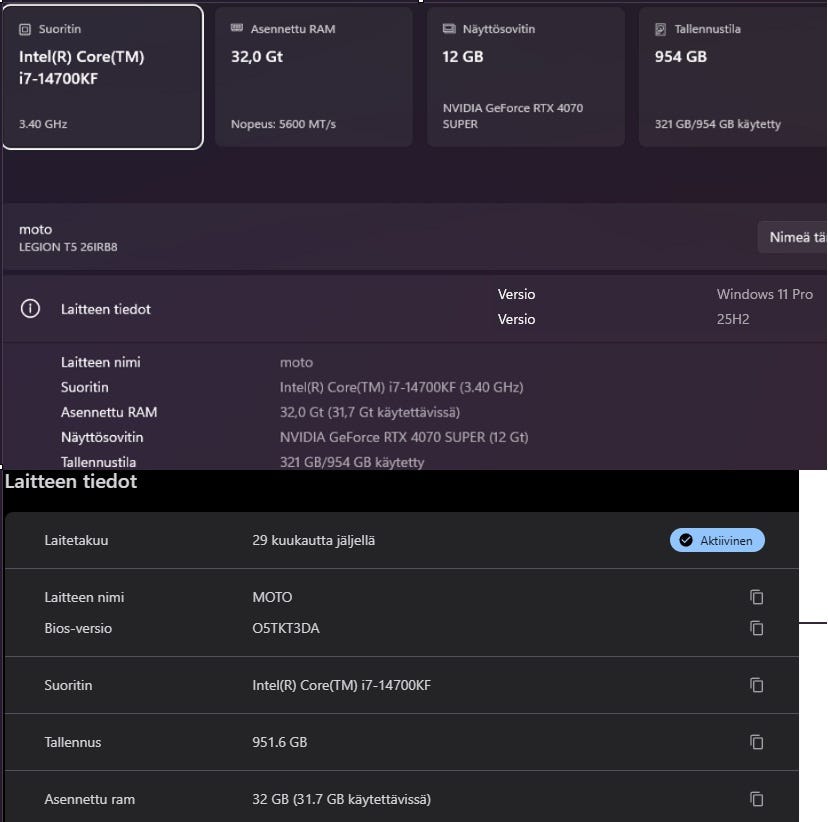Select 'Intel(R) Core(TM) i7-14700KF (3.40 GHz)' text
Image resolution: width=828 pixels, height=822 pixels.
(x=401, y=387)
